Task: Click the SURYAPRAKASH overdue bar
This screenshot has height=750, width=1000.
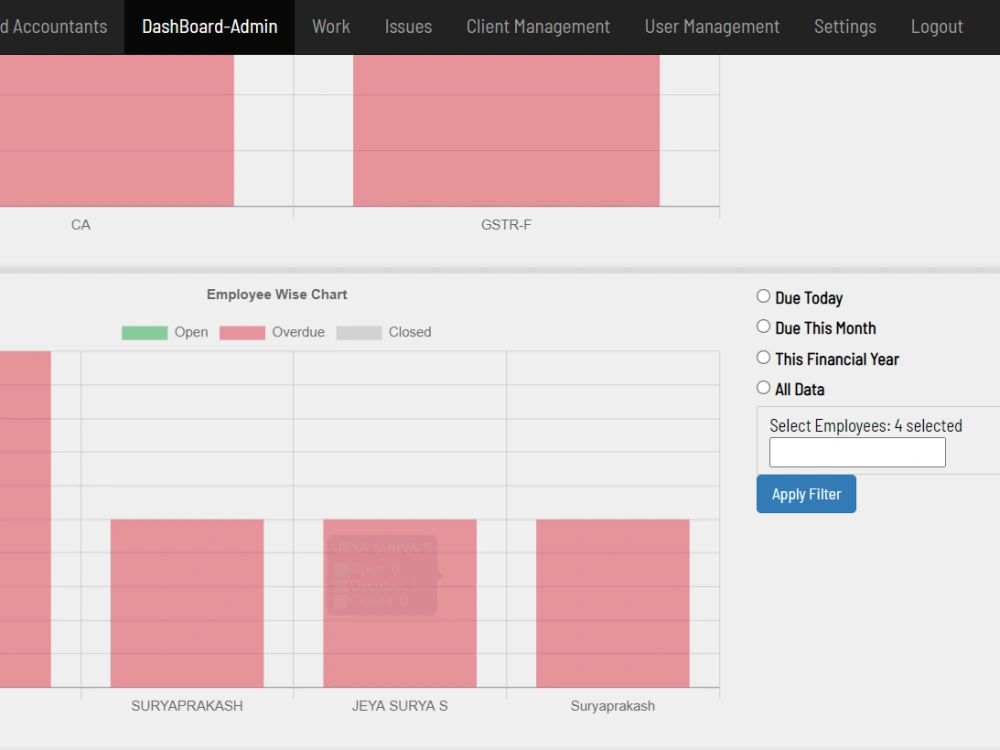Action: coord(187,603)
